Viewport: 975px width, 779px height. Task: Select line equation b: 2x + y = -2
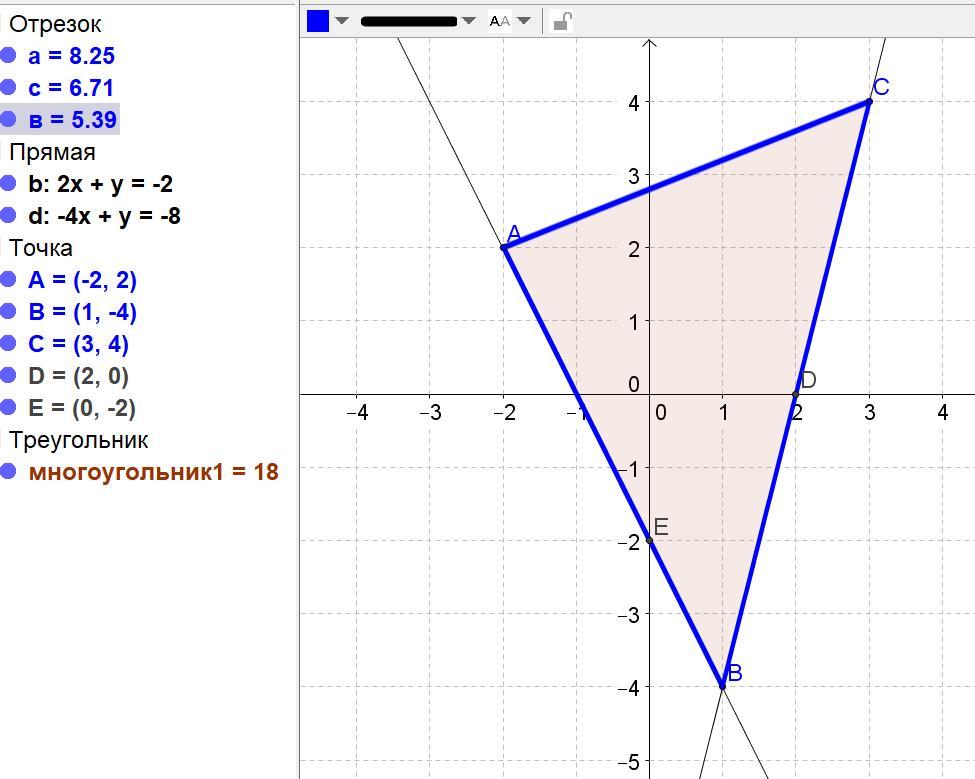101,184
